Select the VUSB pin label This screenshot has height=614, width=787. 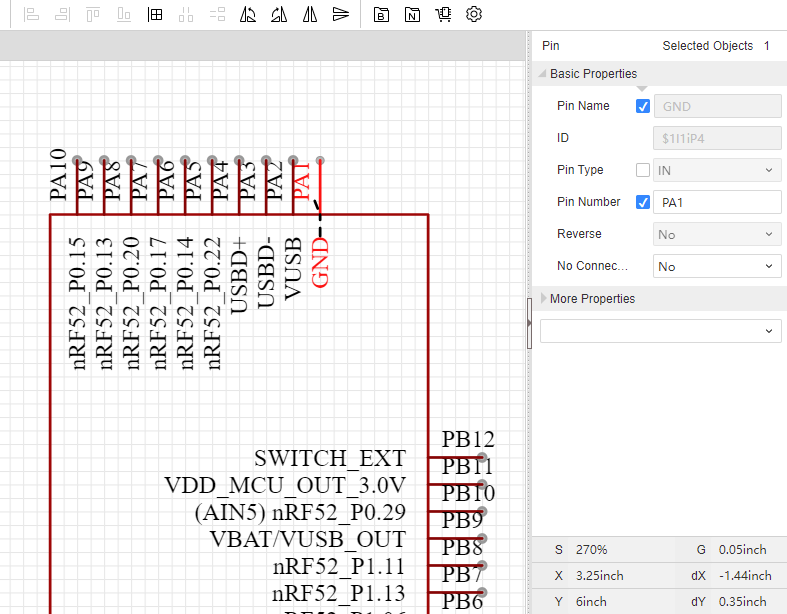(x=293, y=269)
